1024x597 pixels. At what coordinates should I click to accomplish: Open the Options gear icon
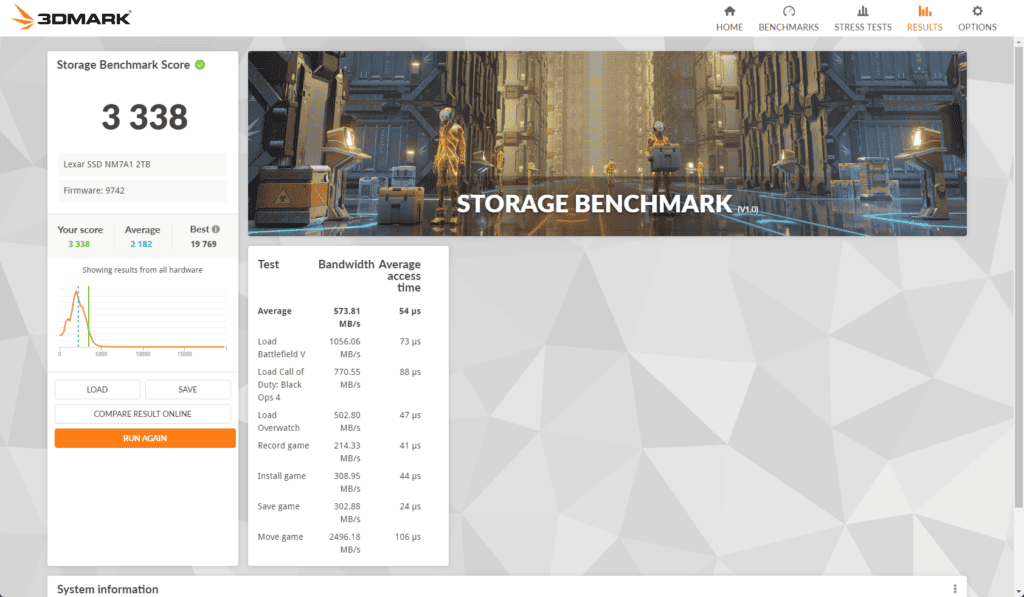977,11
